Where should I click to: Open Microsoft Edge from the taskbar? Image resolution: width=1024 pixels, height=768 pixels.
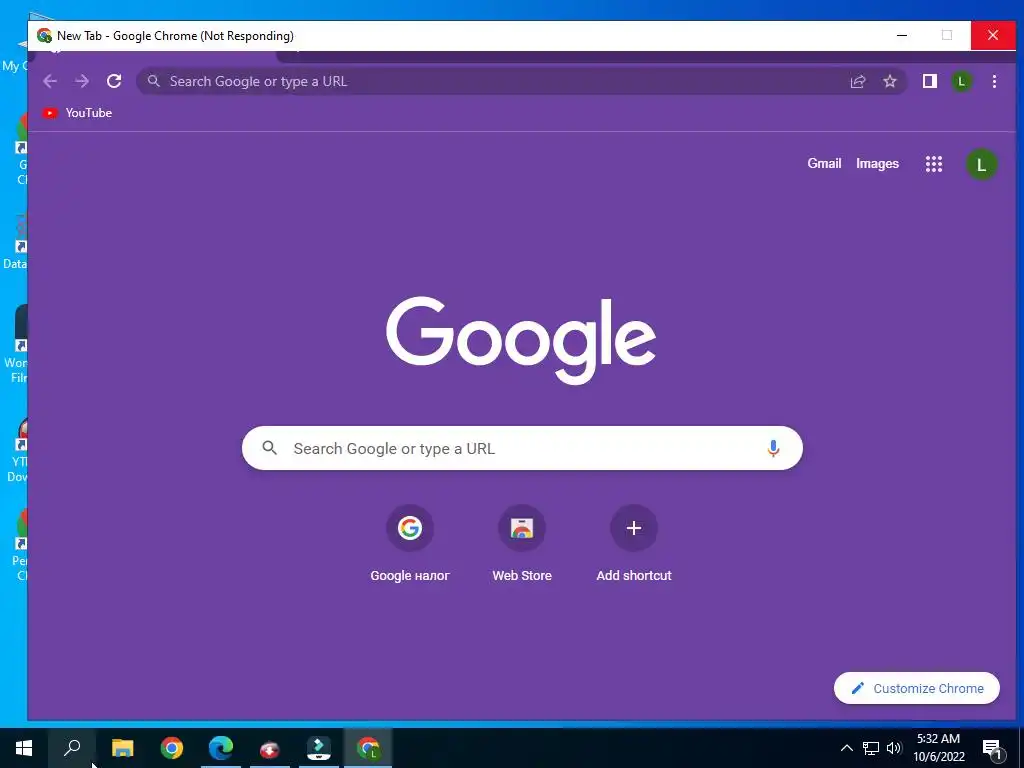click(221, 748)
